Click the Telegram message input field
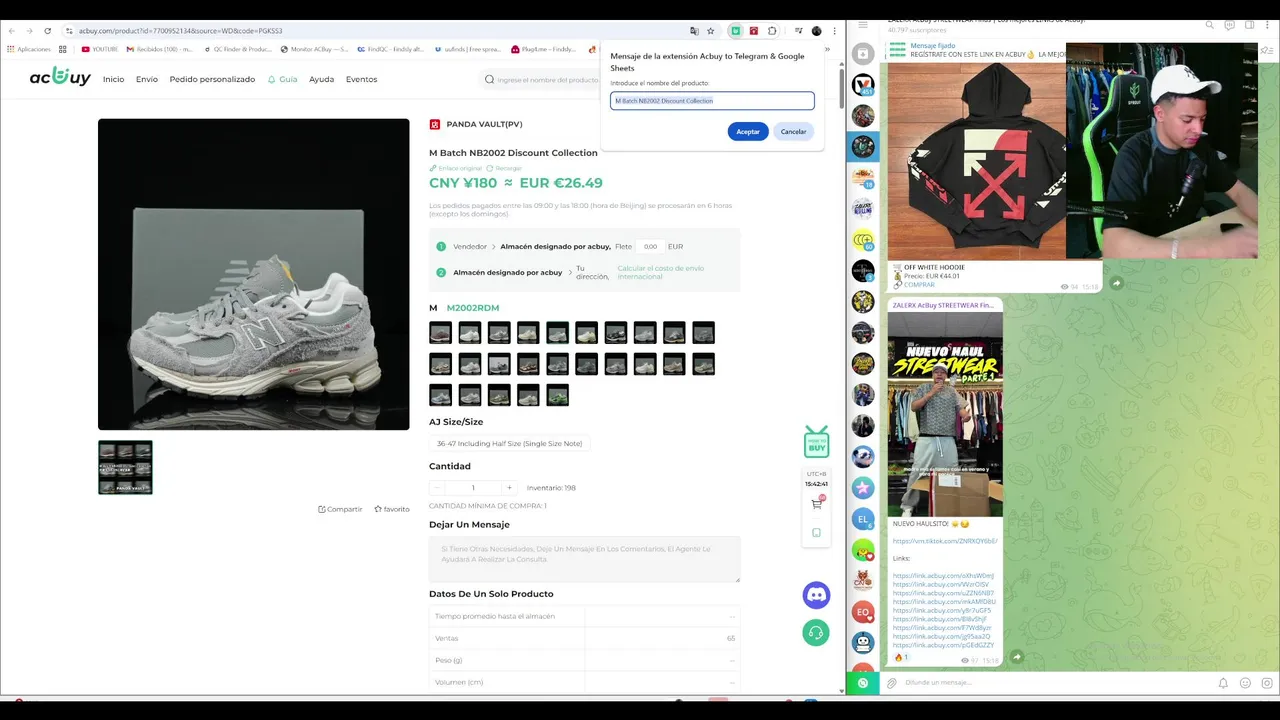1280x720 pixels. [1055, 683]
